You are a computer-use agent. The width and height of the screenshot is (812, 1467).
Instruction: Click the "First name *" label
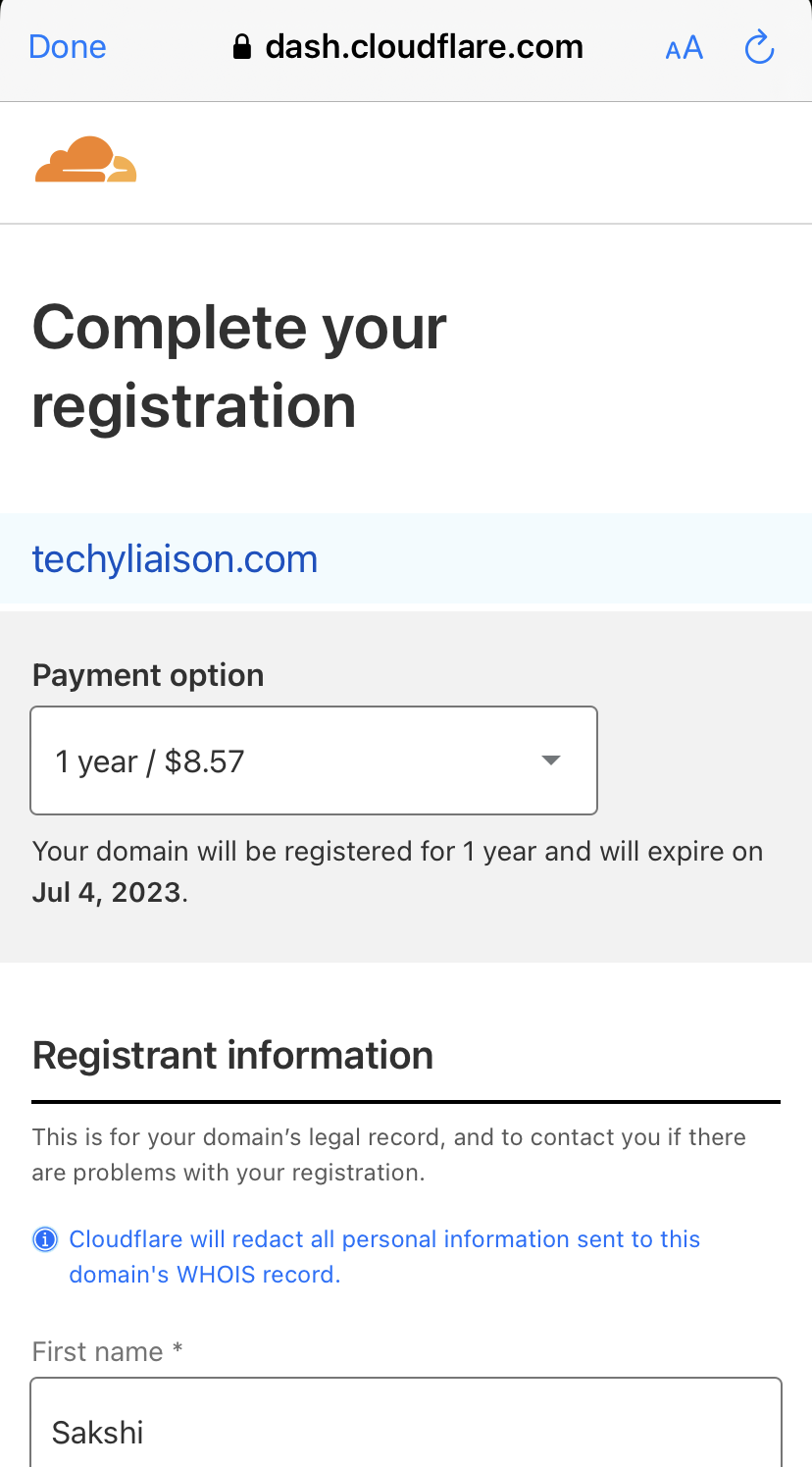click(x=108, y=1352)
